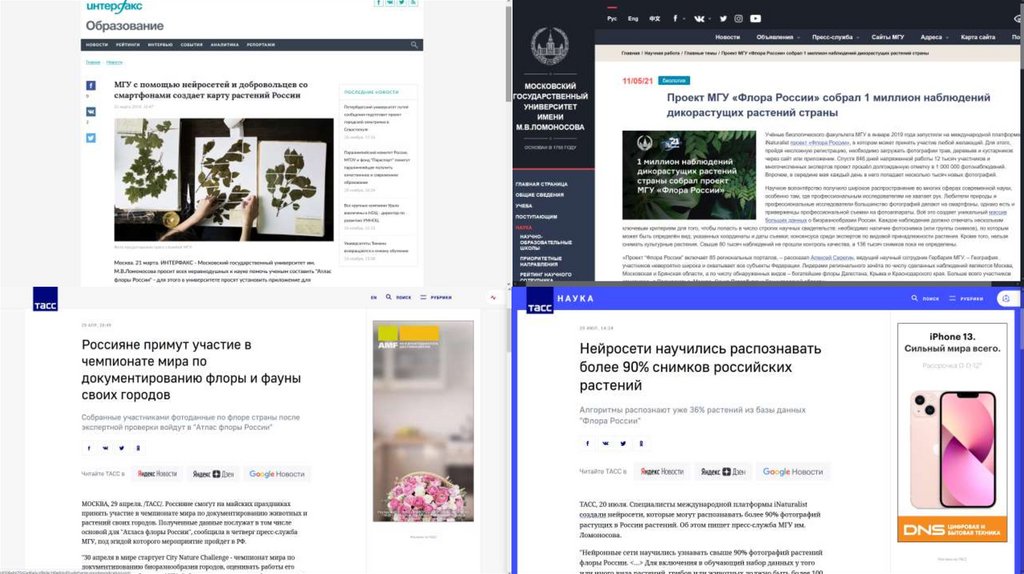This screenshot has width=1024, height=574.
Task: Click the Interfax page vertical scrollbar
Action: (509, 52)
